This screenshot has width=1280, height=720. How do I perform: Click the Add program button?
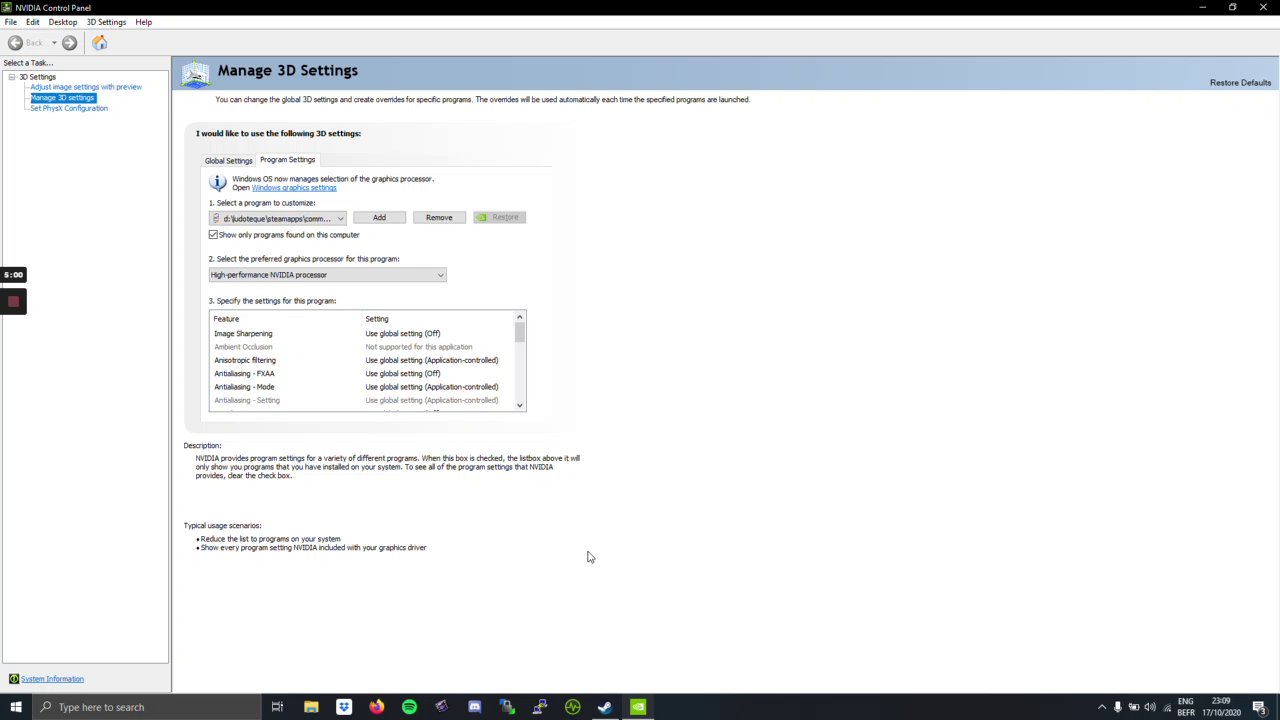click(379, 218)
